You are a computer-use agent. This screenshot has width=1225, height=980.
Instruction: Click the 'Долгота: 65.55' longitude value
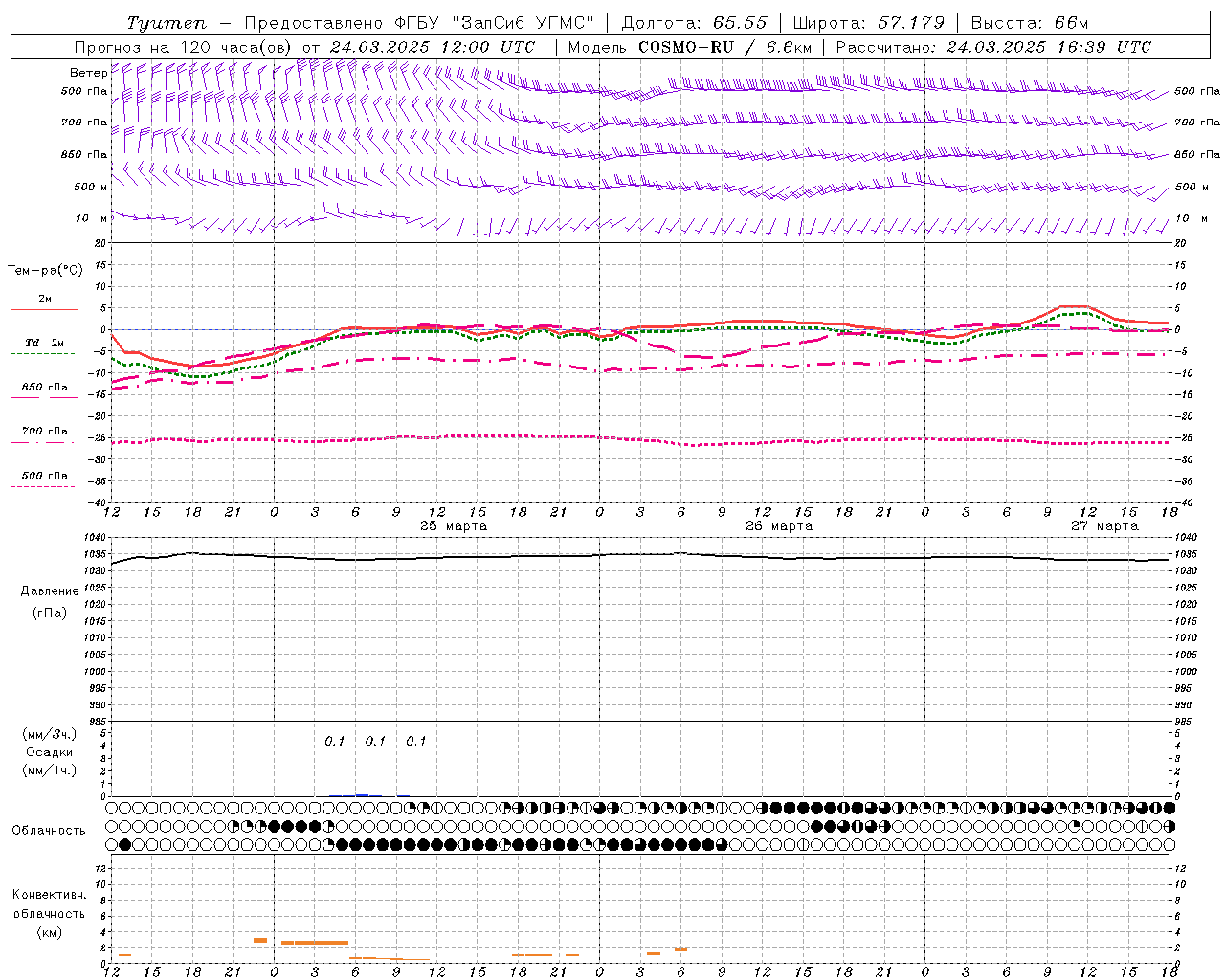[694, 23]
